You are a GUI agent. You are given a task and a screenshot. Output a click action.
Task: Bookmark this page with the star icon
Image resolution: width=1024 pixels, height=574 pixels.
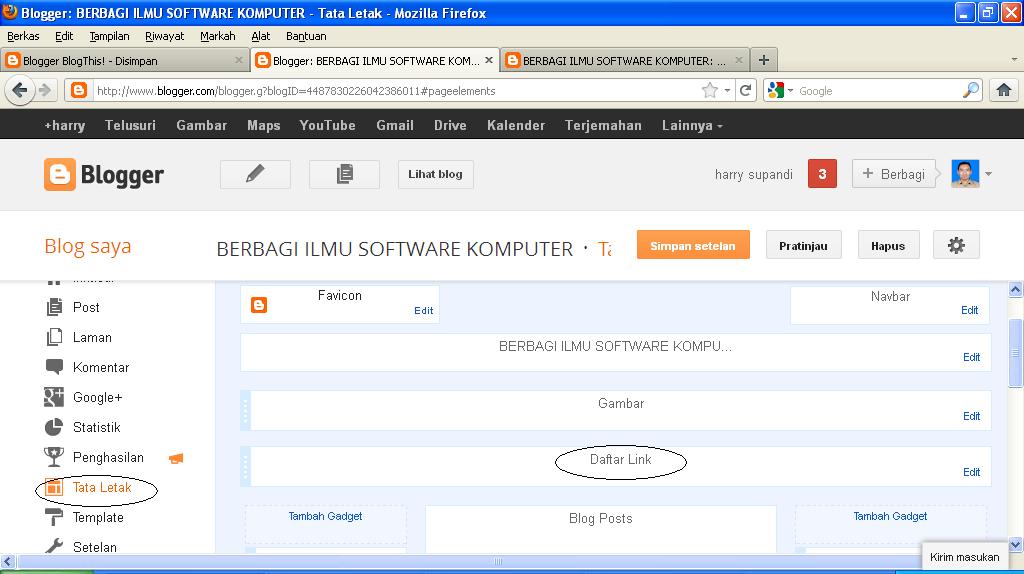(710, 90)
